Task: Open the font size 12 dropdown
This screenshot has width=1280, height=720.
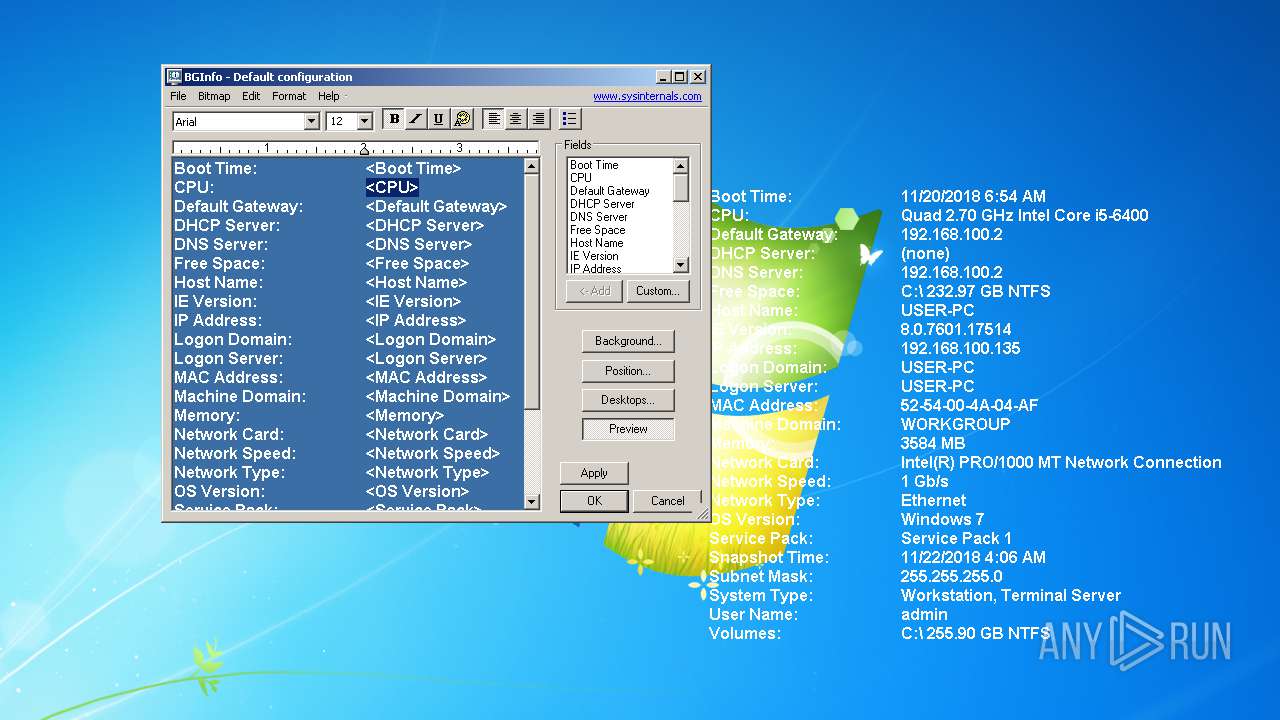Action: (x=364, y=121)
